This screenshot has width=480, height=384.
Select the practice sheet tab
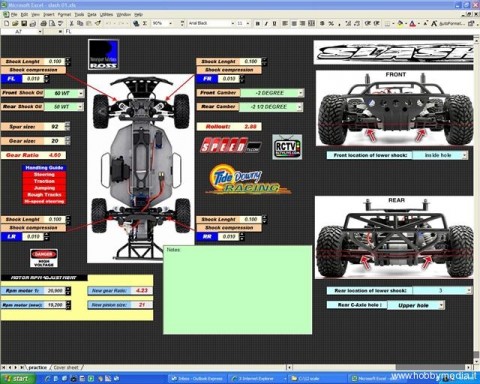[37, 368]
